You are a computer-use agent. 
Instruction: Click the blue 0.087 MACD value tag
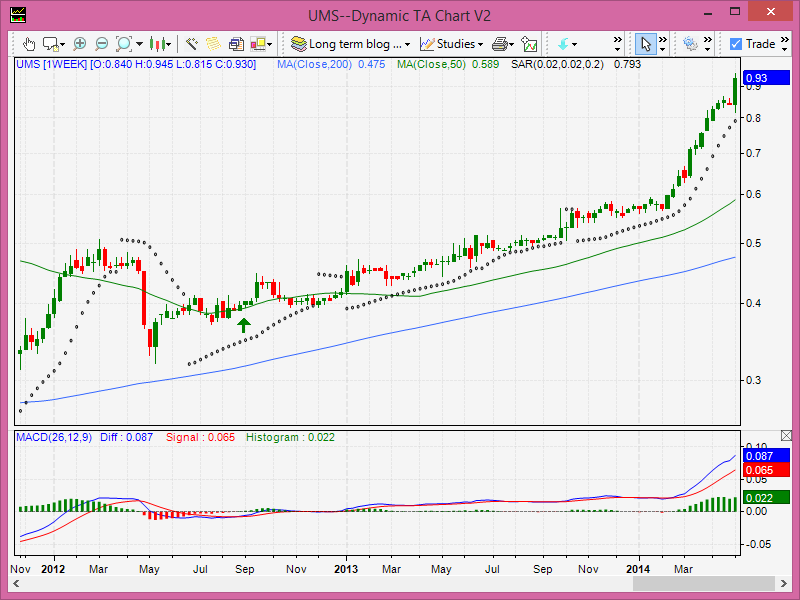tap(766, 456)
